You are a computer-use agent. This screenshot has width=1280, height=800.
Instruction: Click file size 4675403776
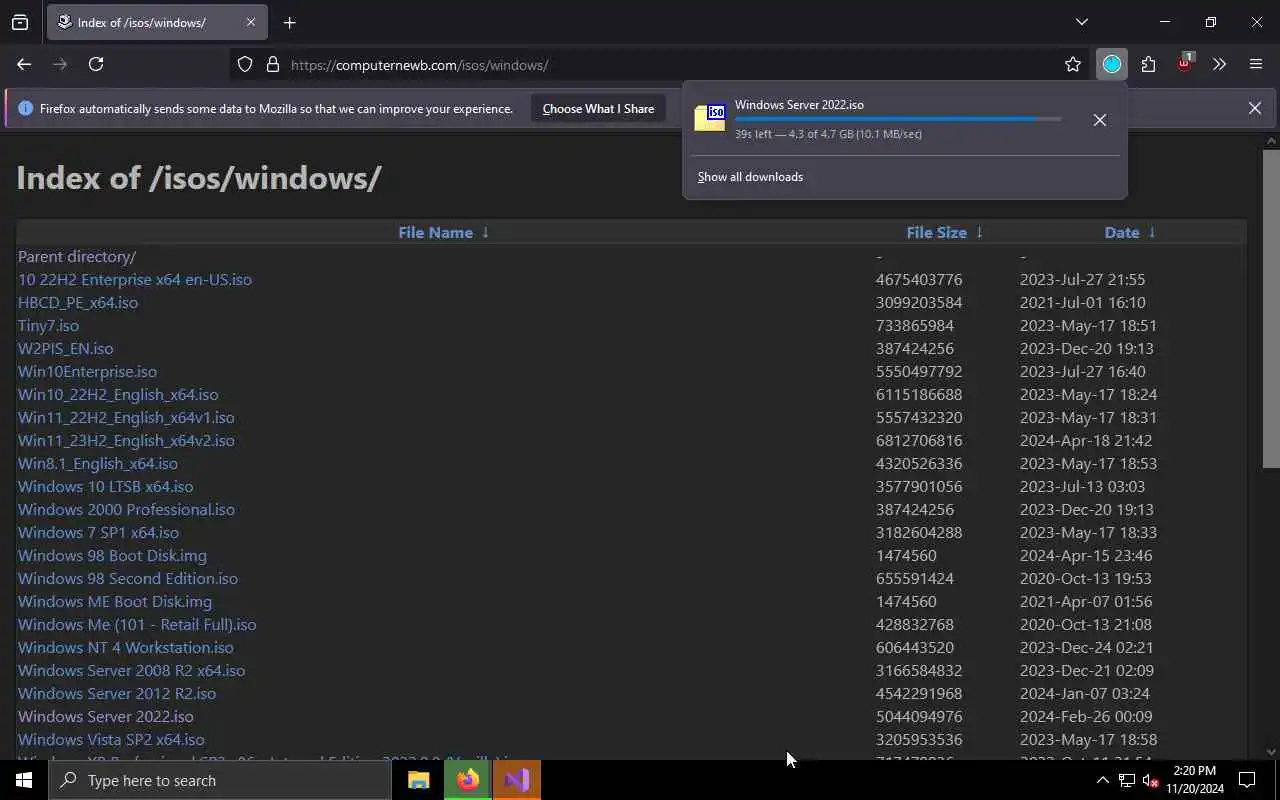point(919,280)
